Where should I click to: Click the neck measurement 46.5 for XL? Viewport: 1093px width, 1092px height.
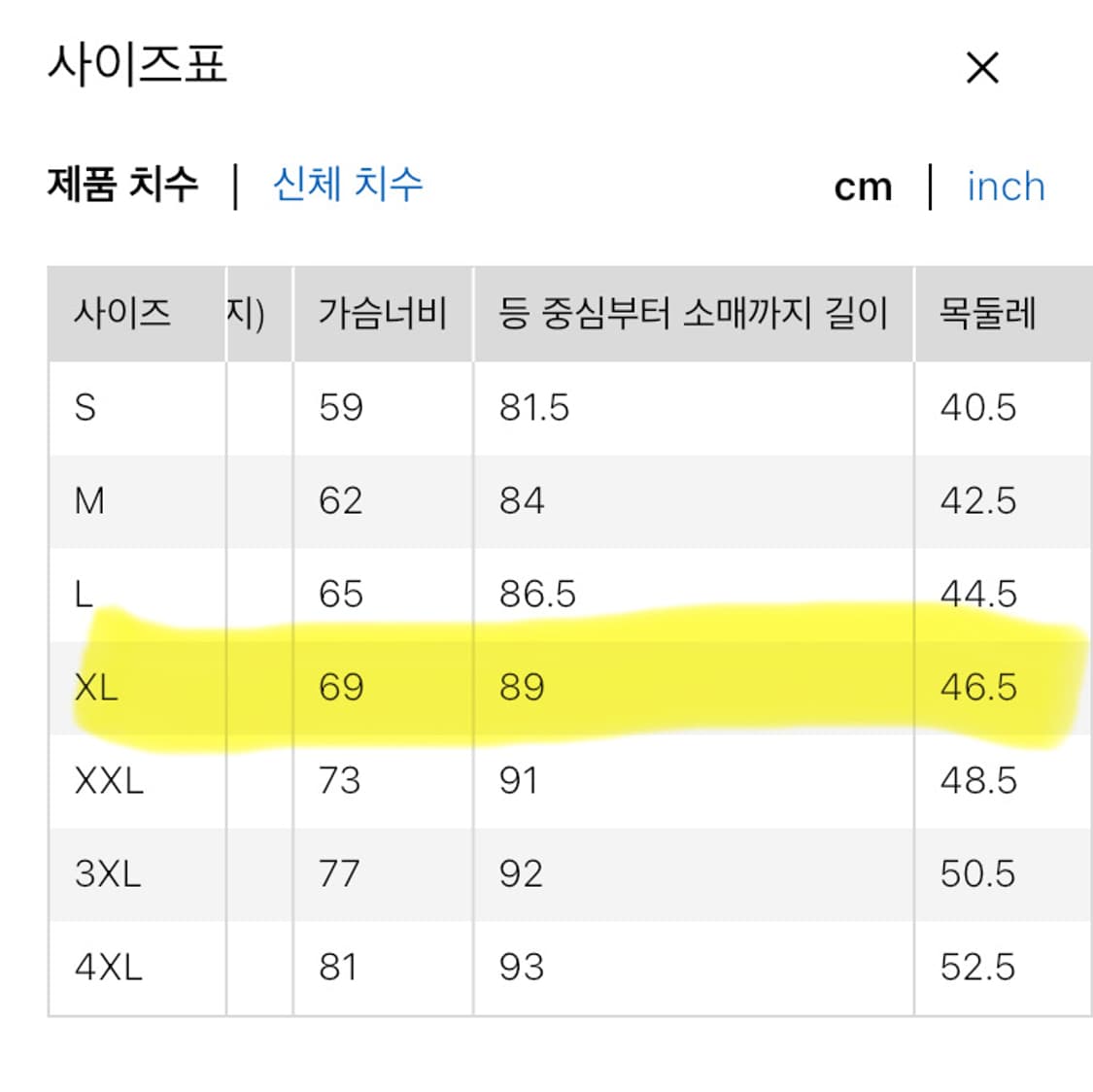[x=976, y=689]
